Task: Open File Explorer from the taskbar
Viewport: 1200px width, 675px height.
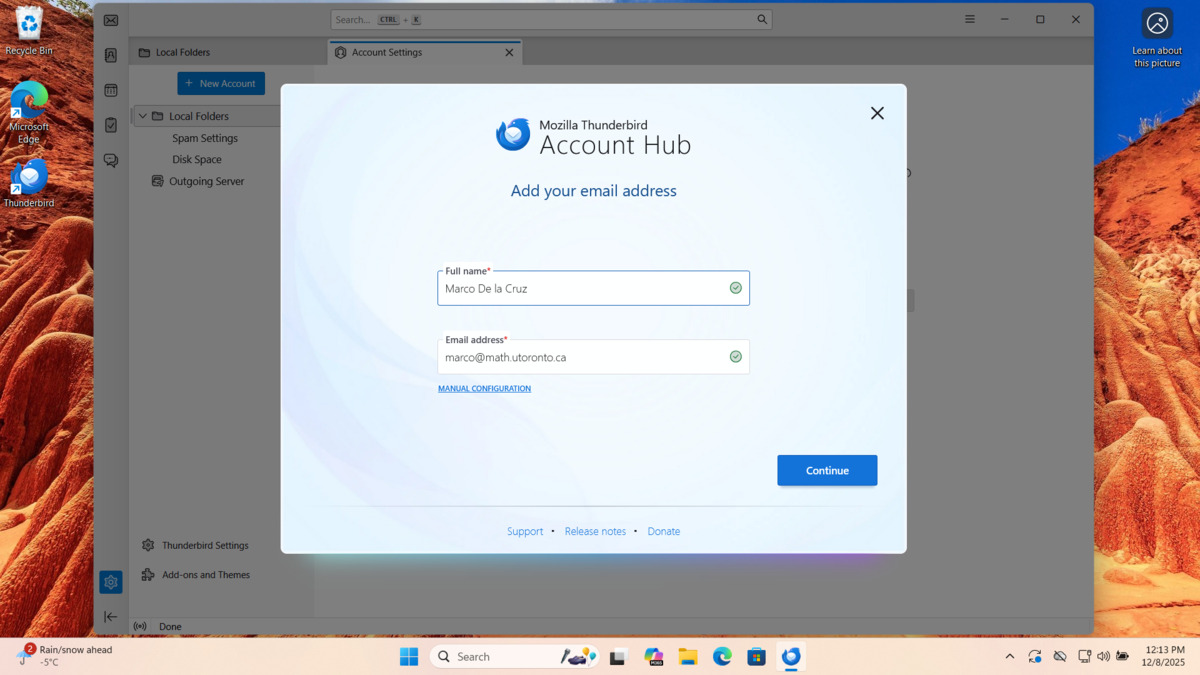Action: tap(688, 657)
